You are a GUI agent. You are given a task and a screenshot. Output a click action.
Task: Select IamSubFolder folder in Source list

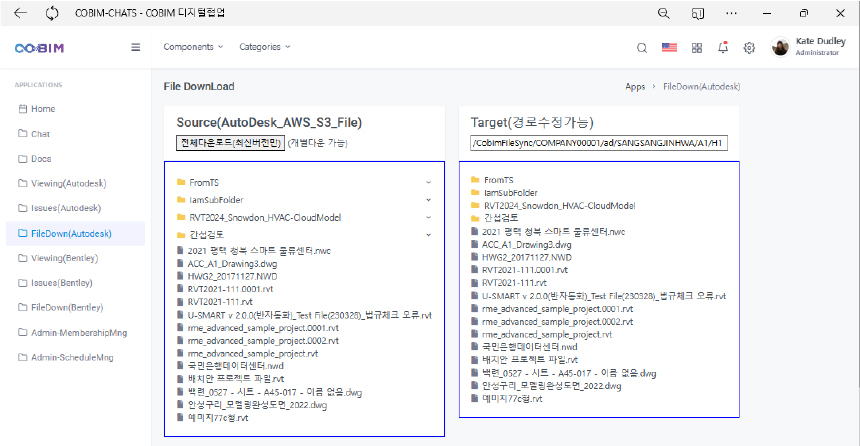216,200
